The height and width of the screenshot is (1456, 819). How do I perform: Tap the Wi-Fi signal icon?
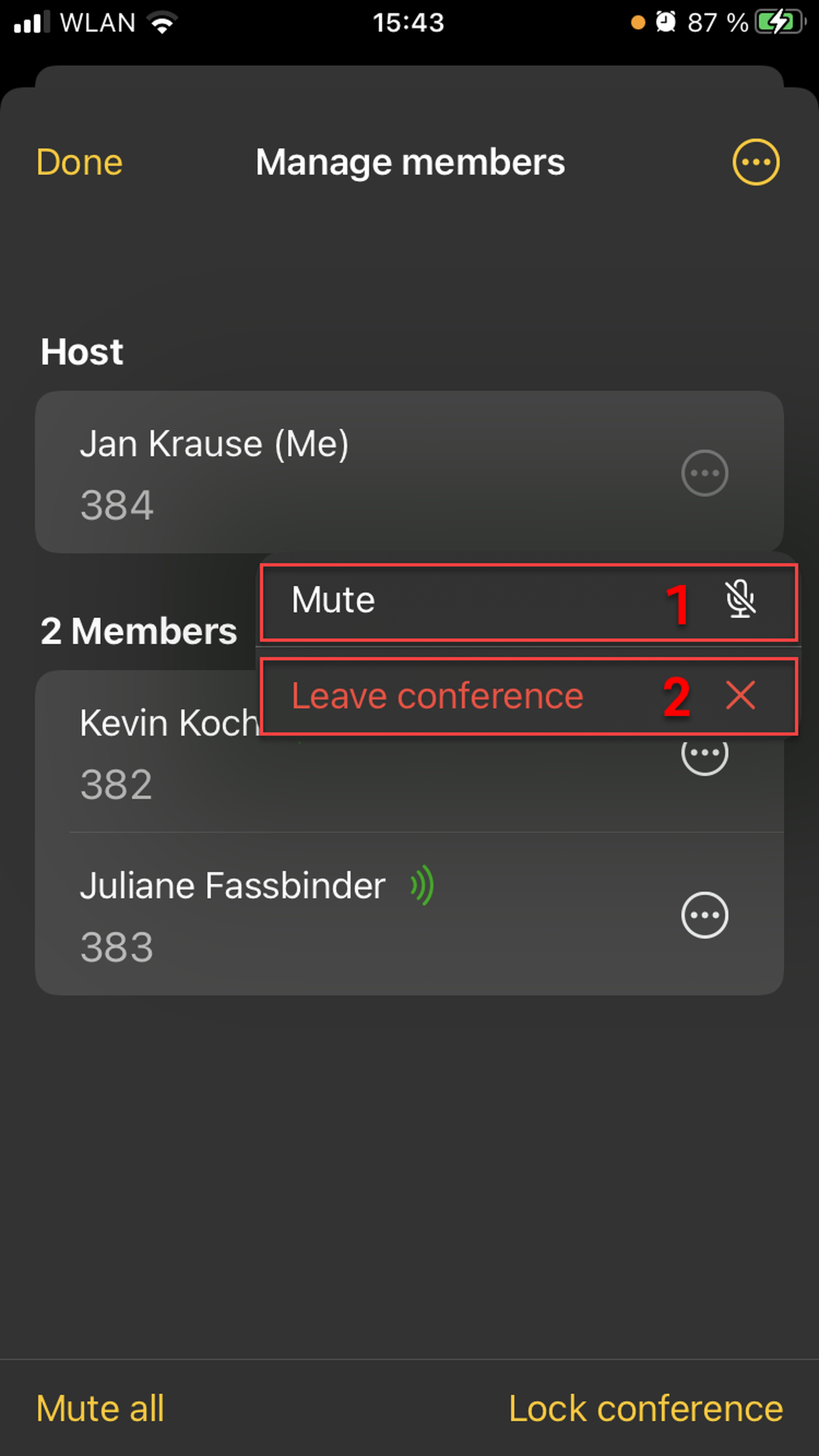pos(162,23)
